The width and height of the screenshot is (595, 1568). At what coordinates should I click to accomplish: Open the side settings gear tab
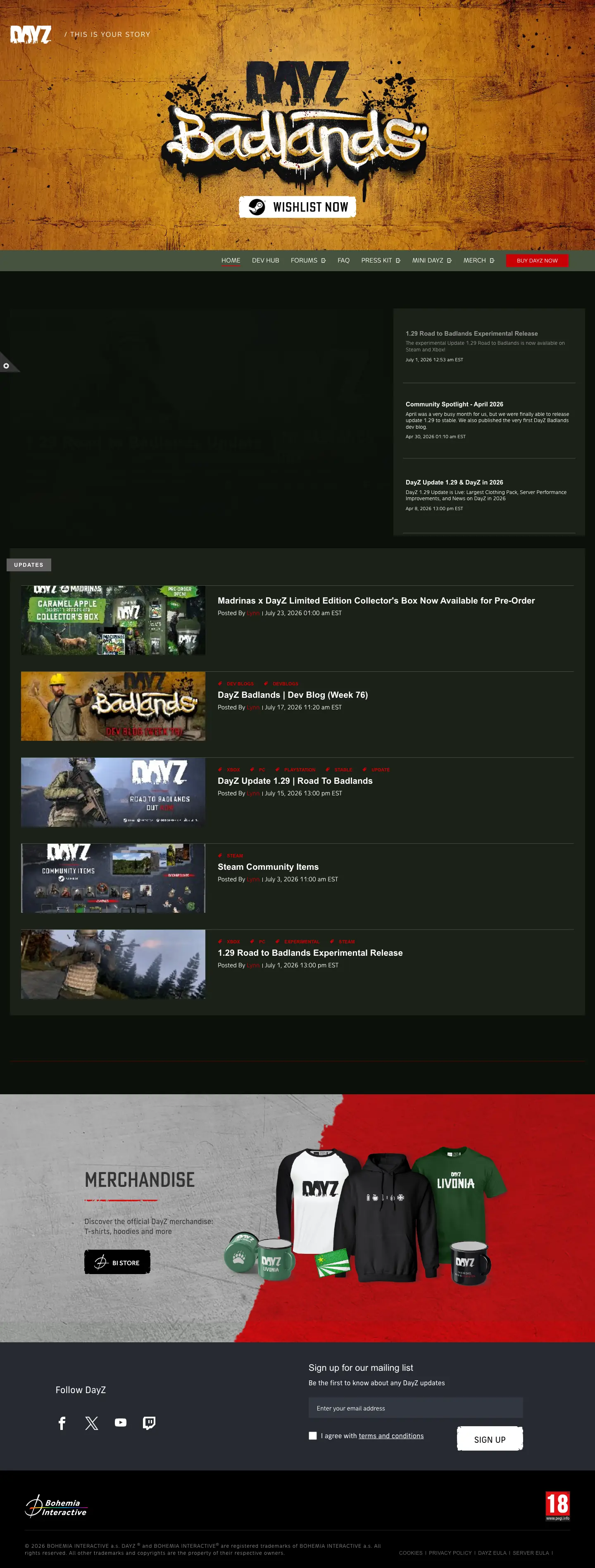pyautogui.click(x=7, y=366)
